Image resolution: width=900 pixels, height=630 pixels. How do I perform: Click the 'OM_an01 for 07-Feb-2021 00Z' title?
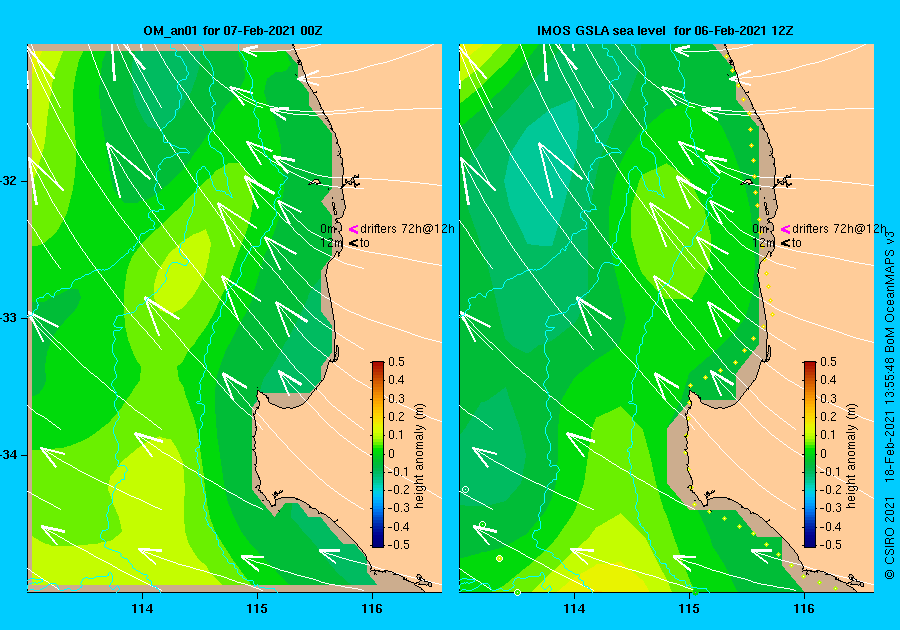tap(232, 31)
